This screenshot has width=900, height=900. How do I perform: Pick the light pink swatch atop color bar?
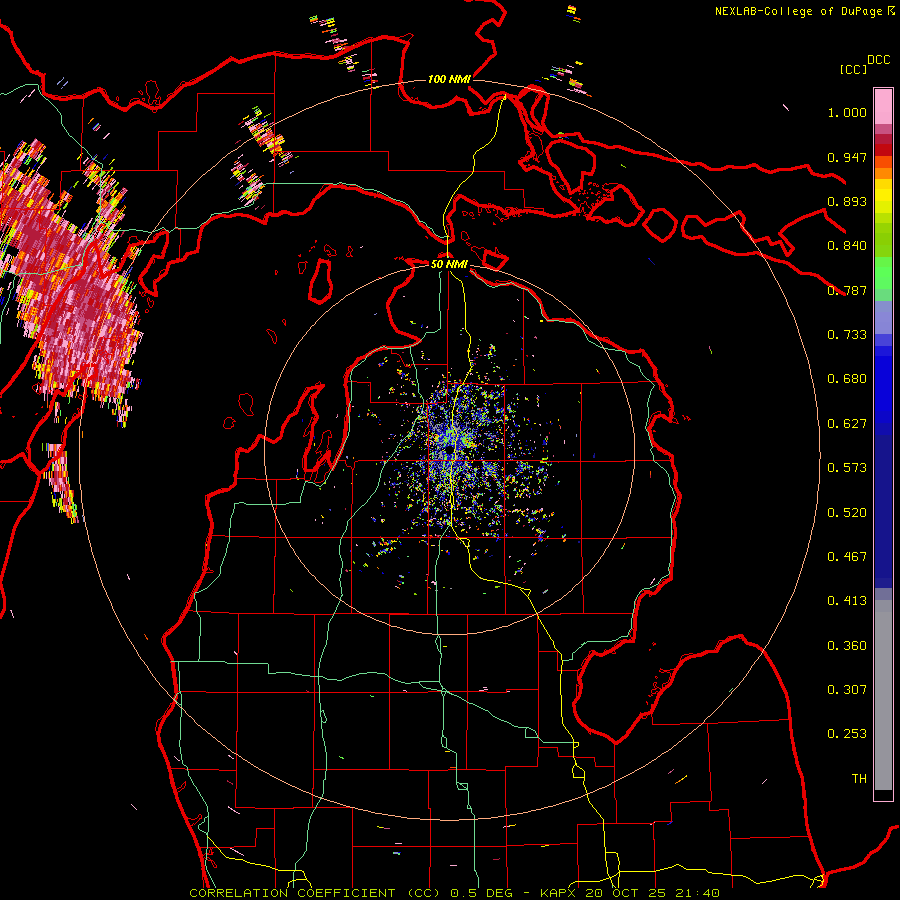click(x=883, y=106)
